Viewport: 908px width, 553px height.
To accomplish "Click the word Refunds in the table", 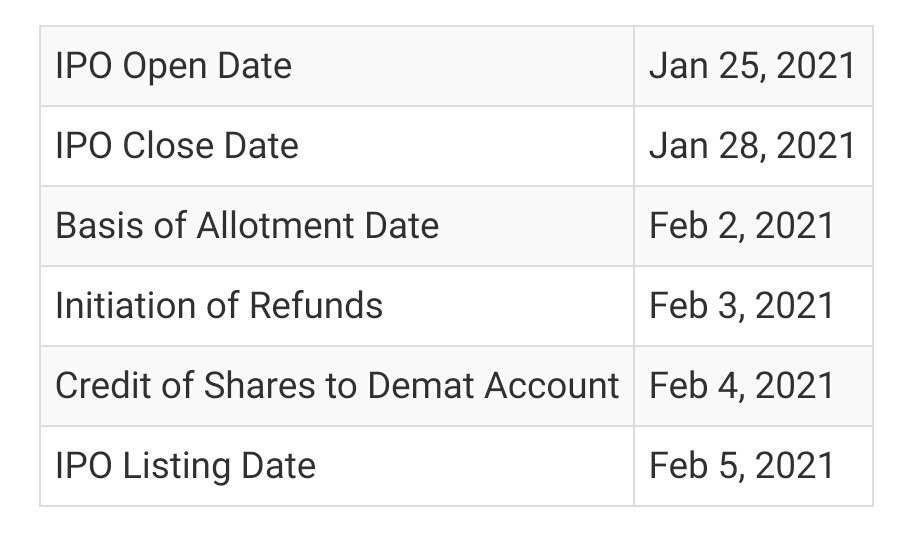I will pos(316,306).
